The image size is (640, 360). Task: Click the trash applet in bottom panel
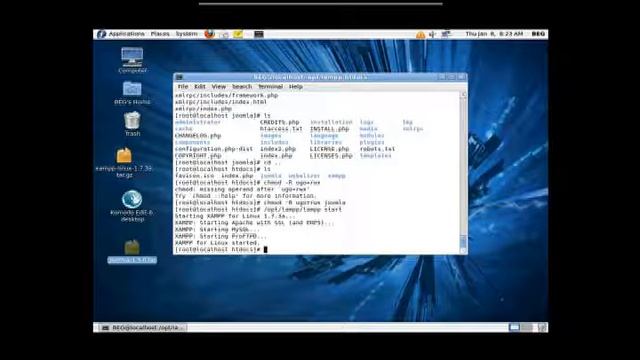pos(542,327)
